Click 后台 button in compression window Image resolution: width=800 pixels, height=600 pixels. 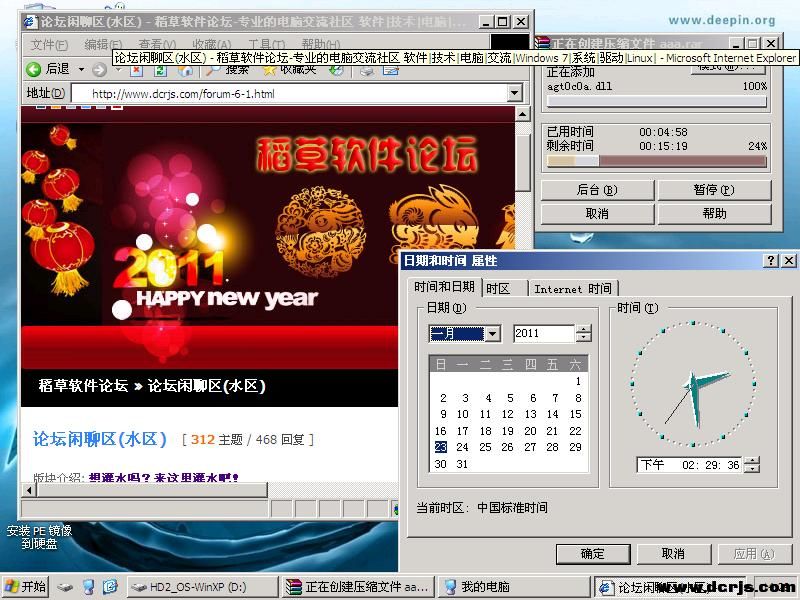(597, 190)
